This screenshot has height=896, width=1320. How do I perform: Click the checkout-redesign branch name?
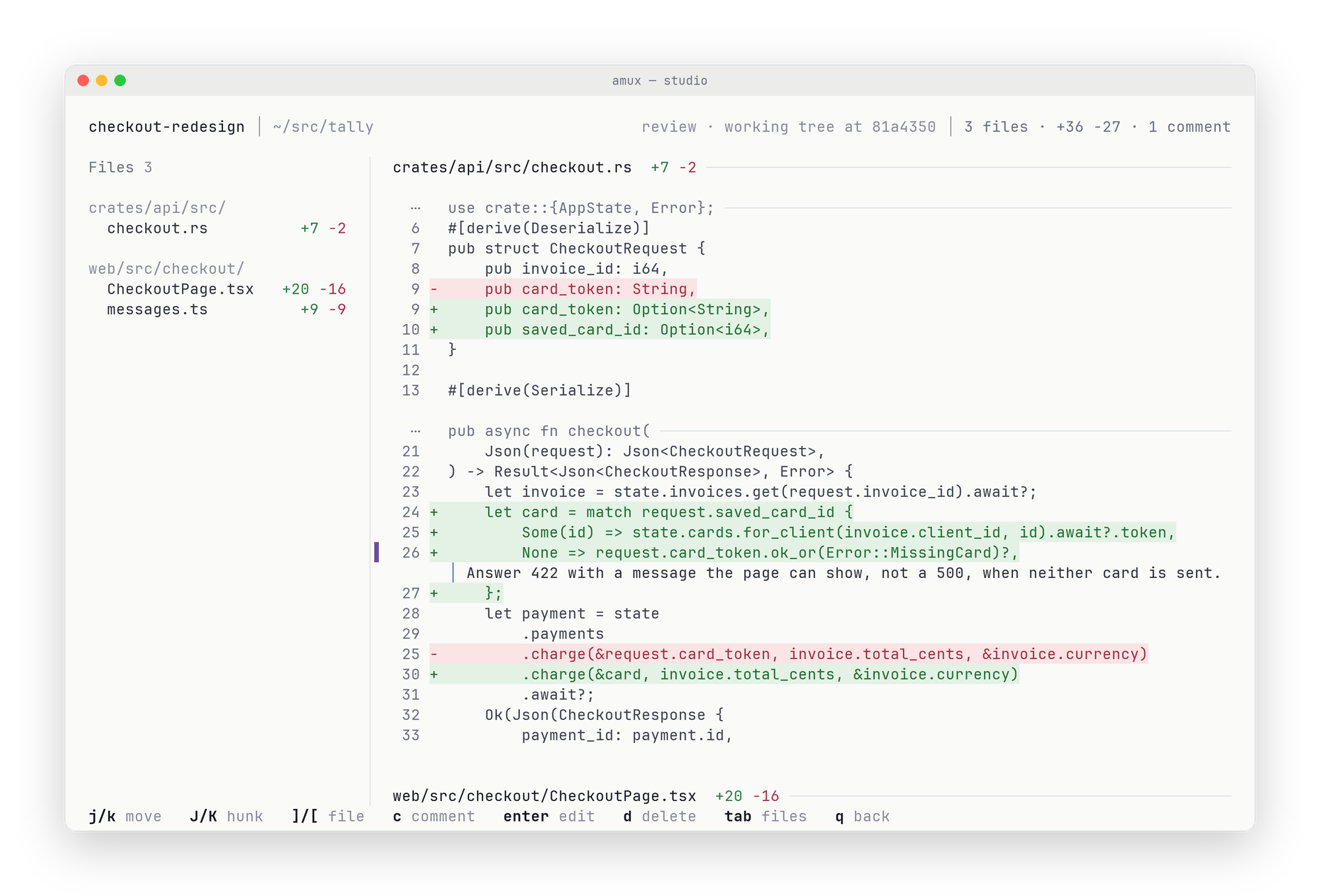click(x=166, y=127)
